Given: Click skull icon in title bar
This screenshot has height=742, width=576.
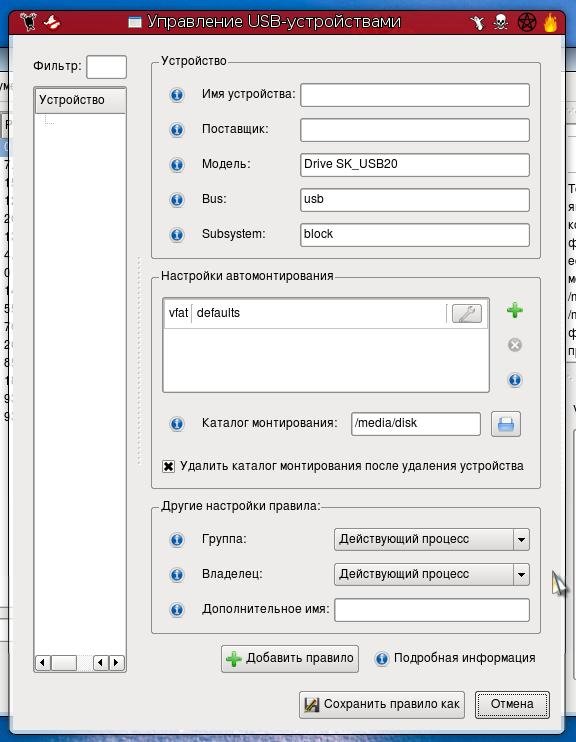Looking at the screenshot, I should coord(501,22).
